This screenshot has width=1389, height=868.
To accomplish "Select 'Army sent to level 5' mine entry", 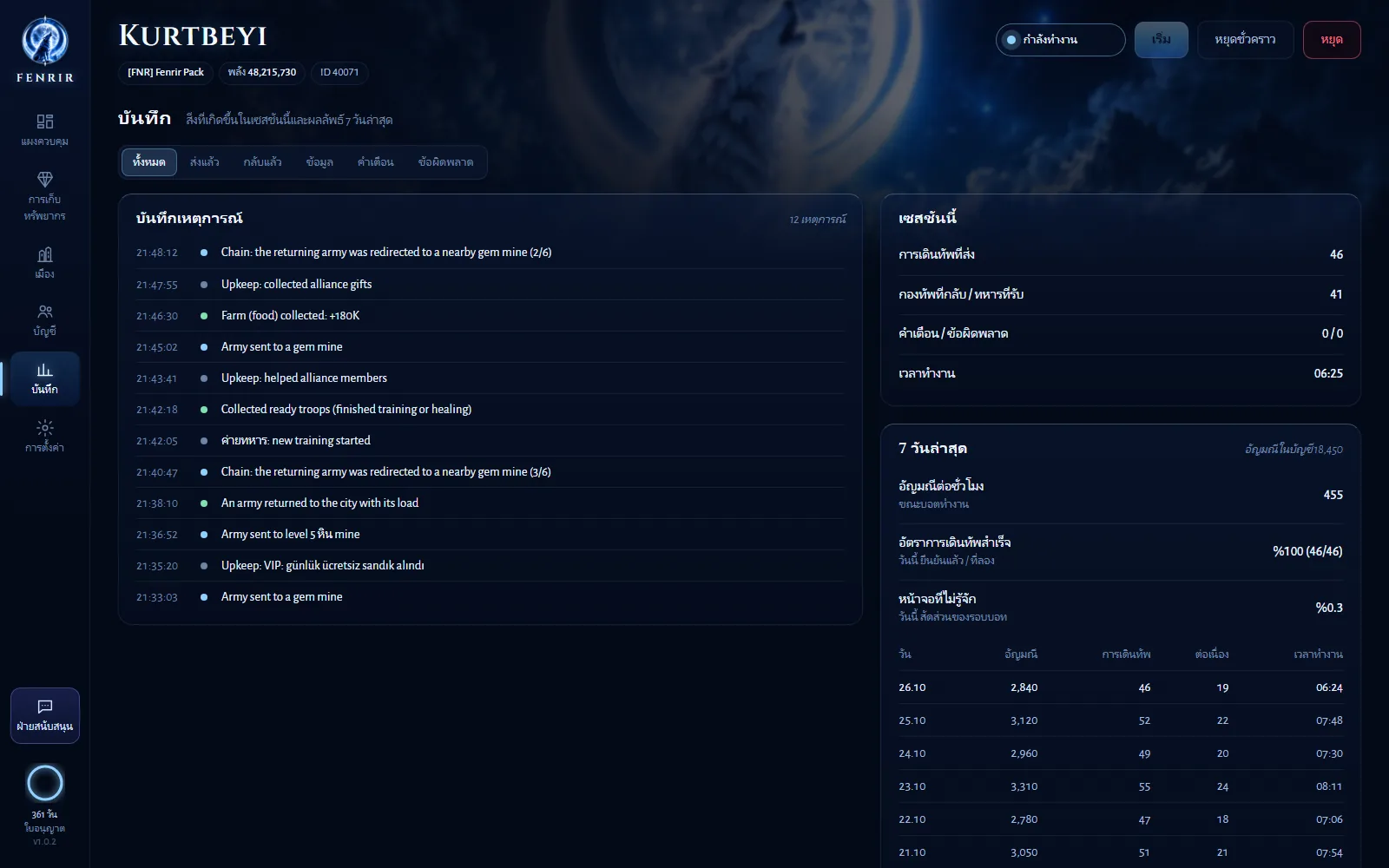I will pos(490,534).
